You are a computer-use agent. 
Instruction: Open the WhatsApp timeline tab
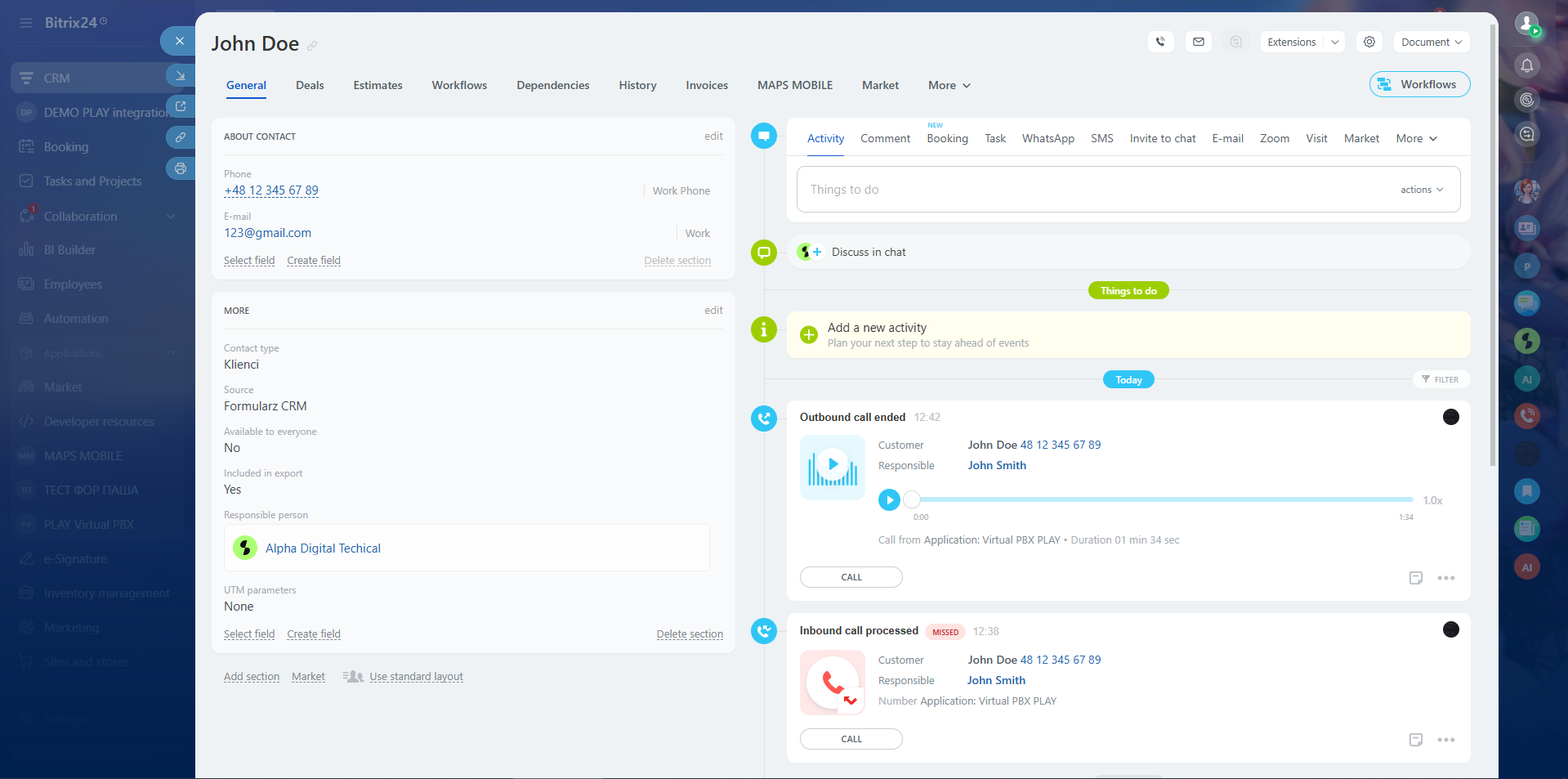pyautogui.click(x=1048, y=138)
